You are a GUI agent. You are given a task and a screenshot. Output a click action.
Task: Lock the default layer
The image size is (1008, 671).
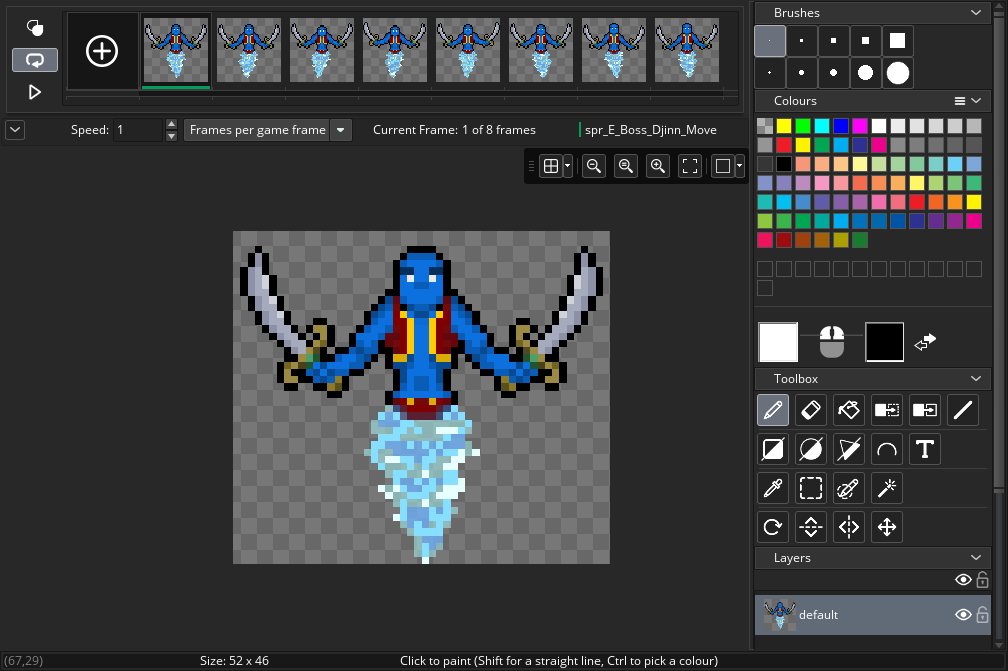982,615
